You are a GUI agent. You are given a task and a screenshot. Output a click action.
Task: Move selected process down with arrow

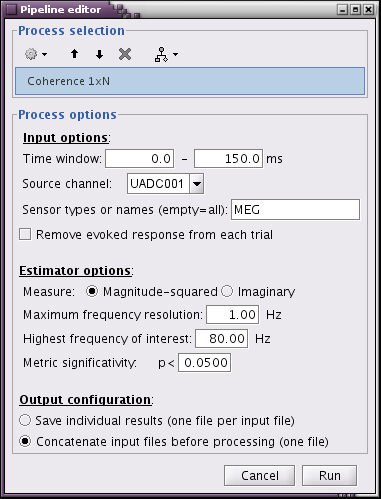pos(99,54)
